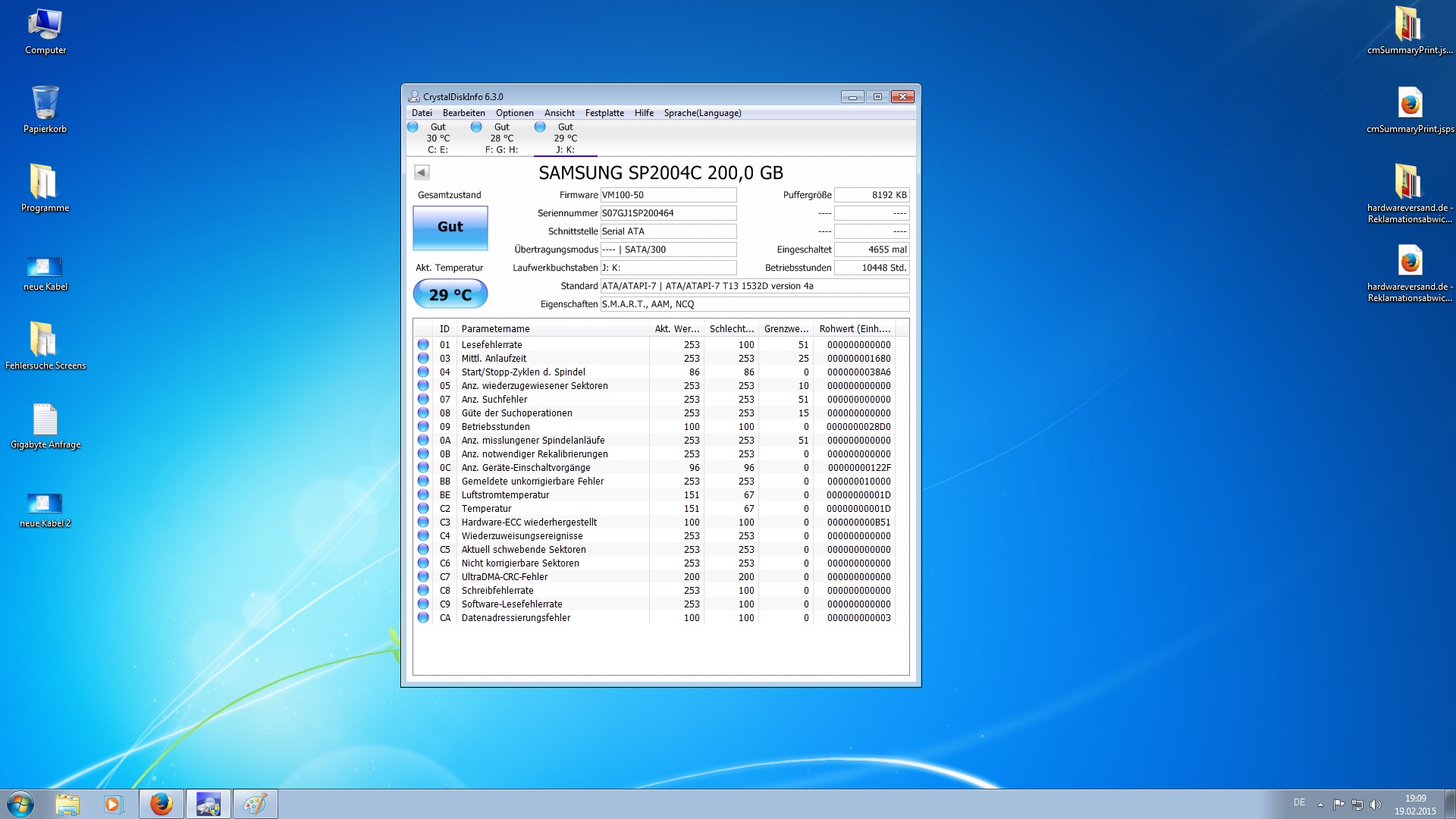This screenshot has height=819, width=1456.
Task: Open the Sprache(Language) menu
Action: pos(702,113)
